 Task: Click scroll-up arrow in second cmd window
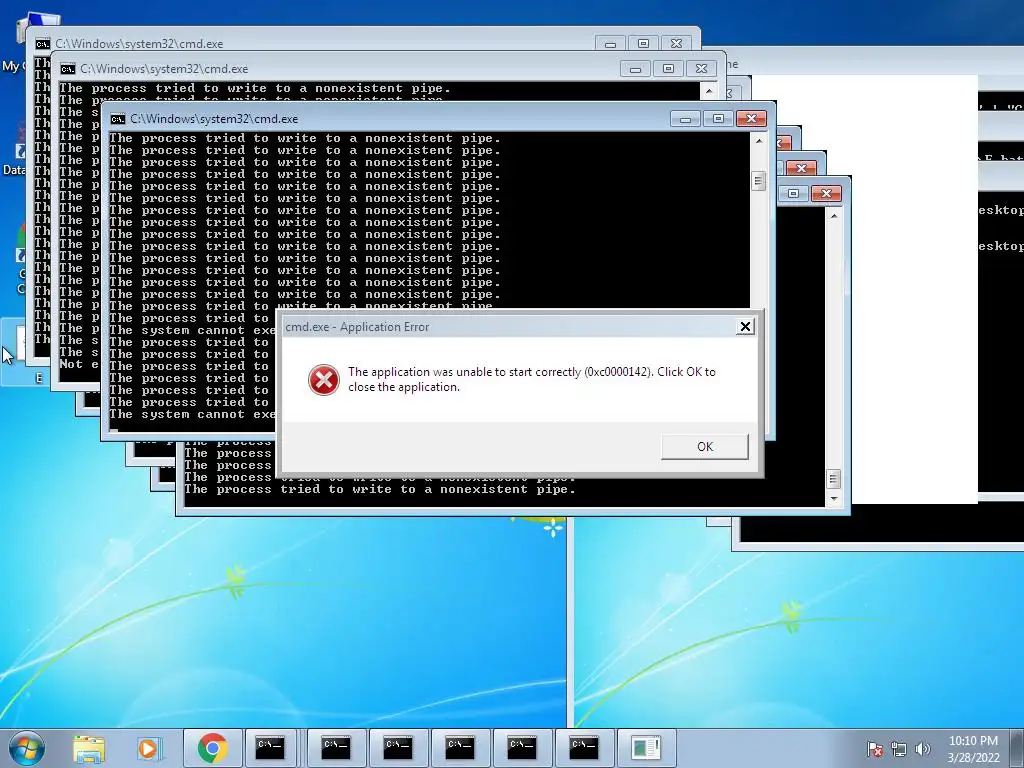pyautogui.click(x=709, y=91)
